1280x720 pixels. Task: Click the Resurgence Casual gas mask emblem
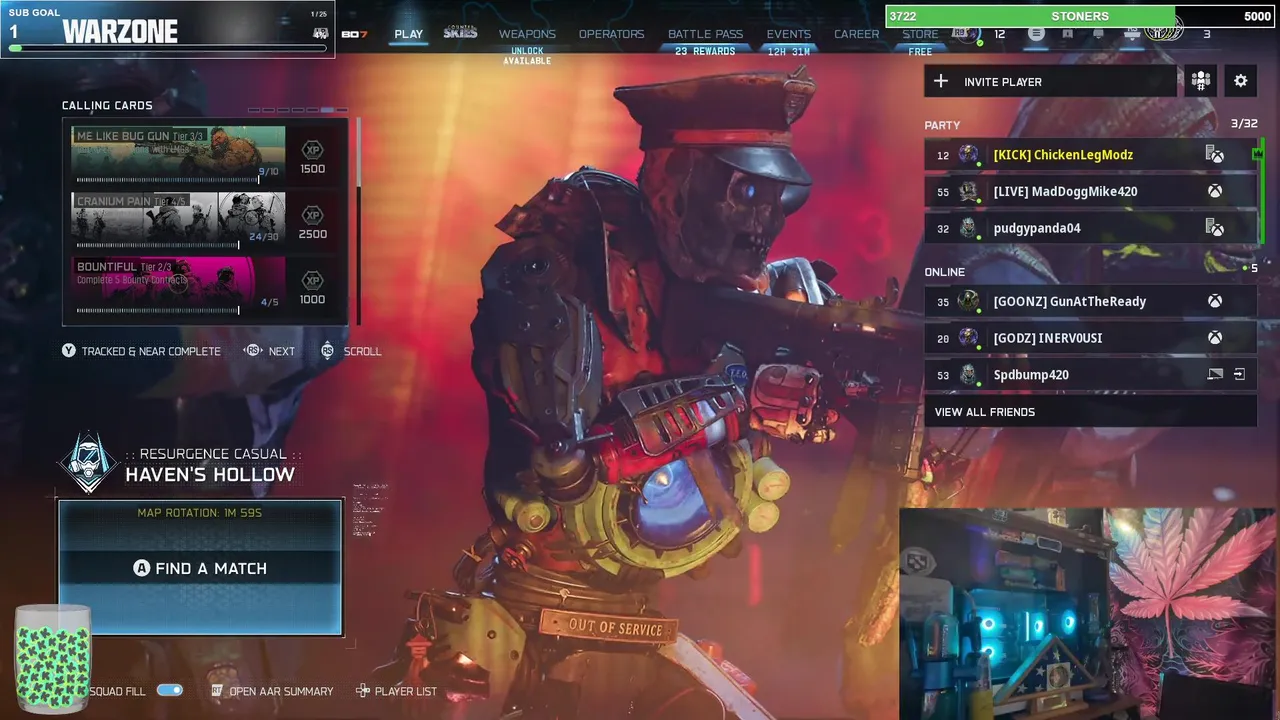click(x=88, y=463)
